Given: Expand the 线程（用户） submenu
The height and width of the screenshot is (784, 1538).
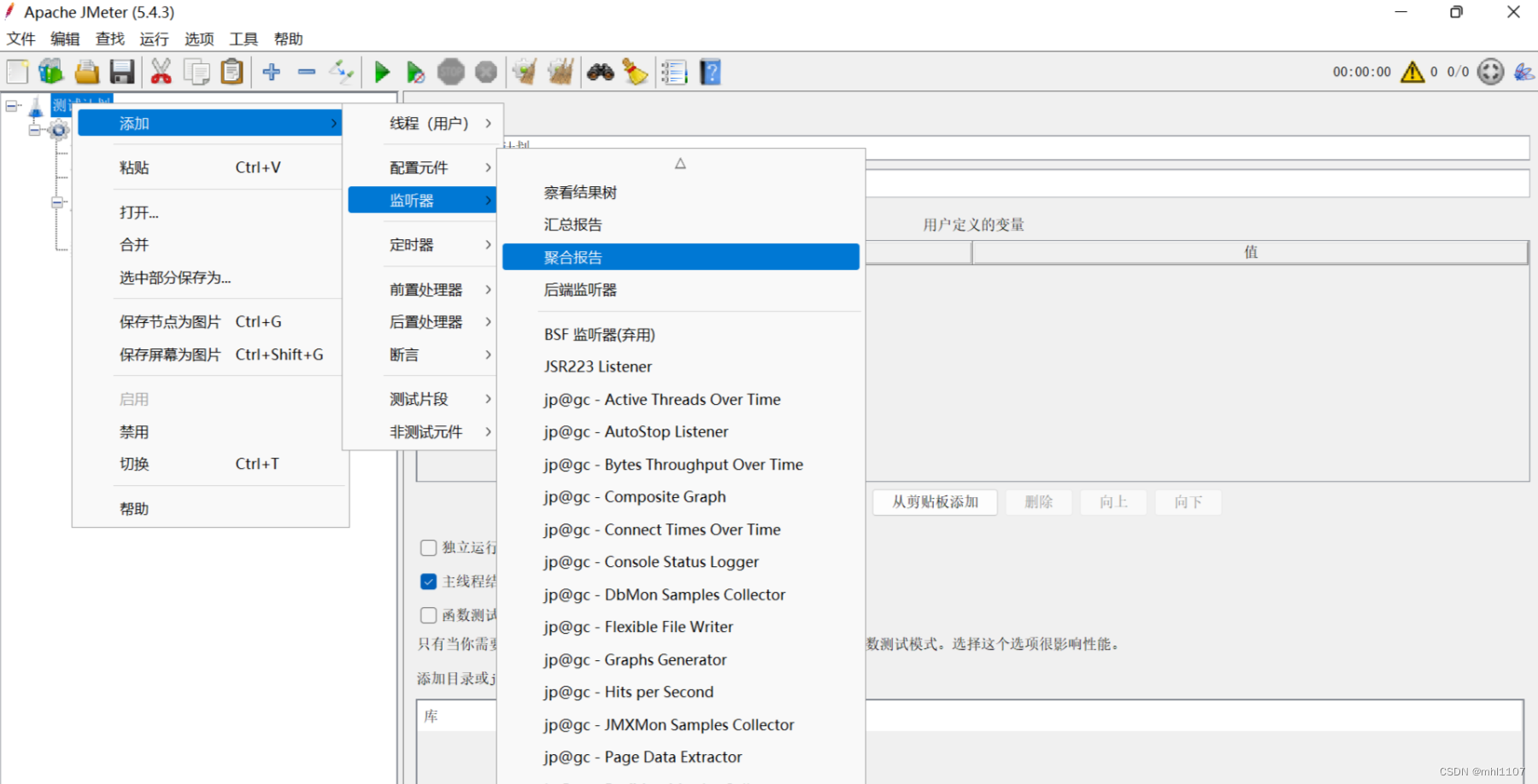Looking at the screenshot, I should pos(422,124).
